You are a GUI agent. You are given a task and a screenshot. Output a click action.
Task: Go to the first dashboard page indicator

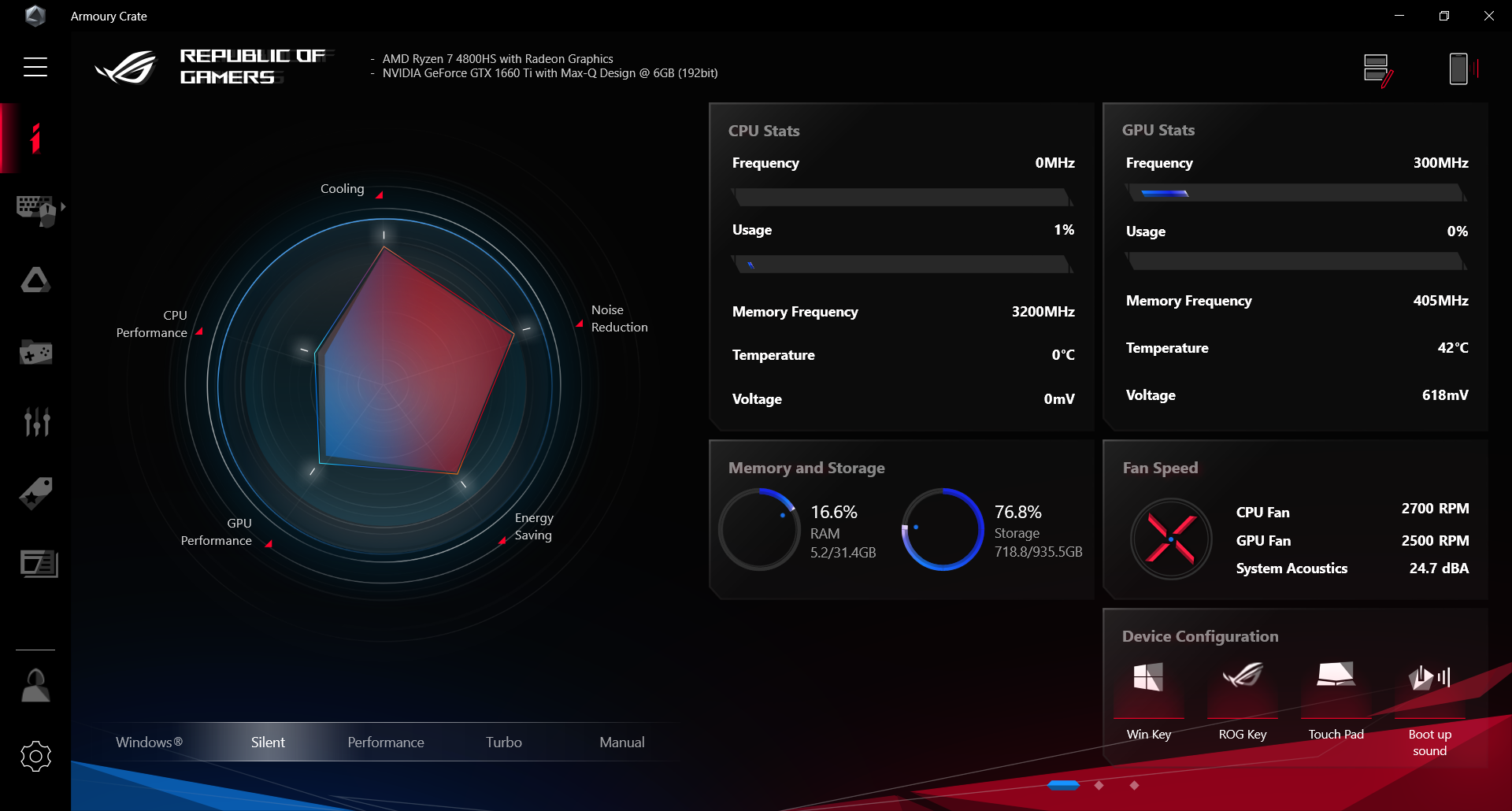pyautogui.click(x=1063, y=785)
